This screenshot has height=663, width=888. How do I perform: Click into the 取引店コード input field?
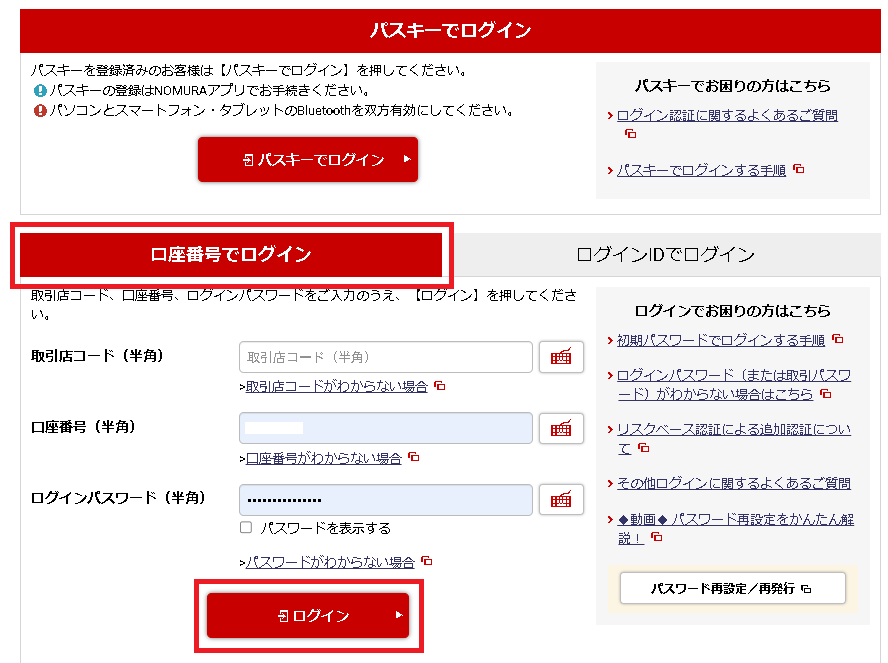tap(385, 357)
